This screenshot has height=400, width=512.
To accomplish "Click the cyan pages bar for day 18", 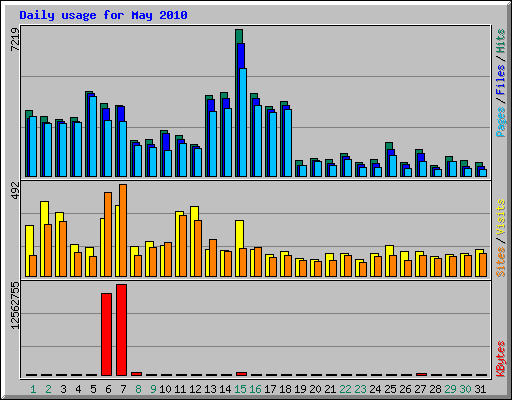I will coord(288,143).
